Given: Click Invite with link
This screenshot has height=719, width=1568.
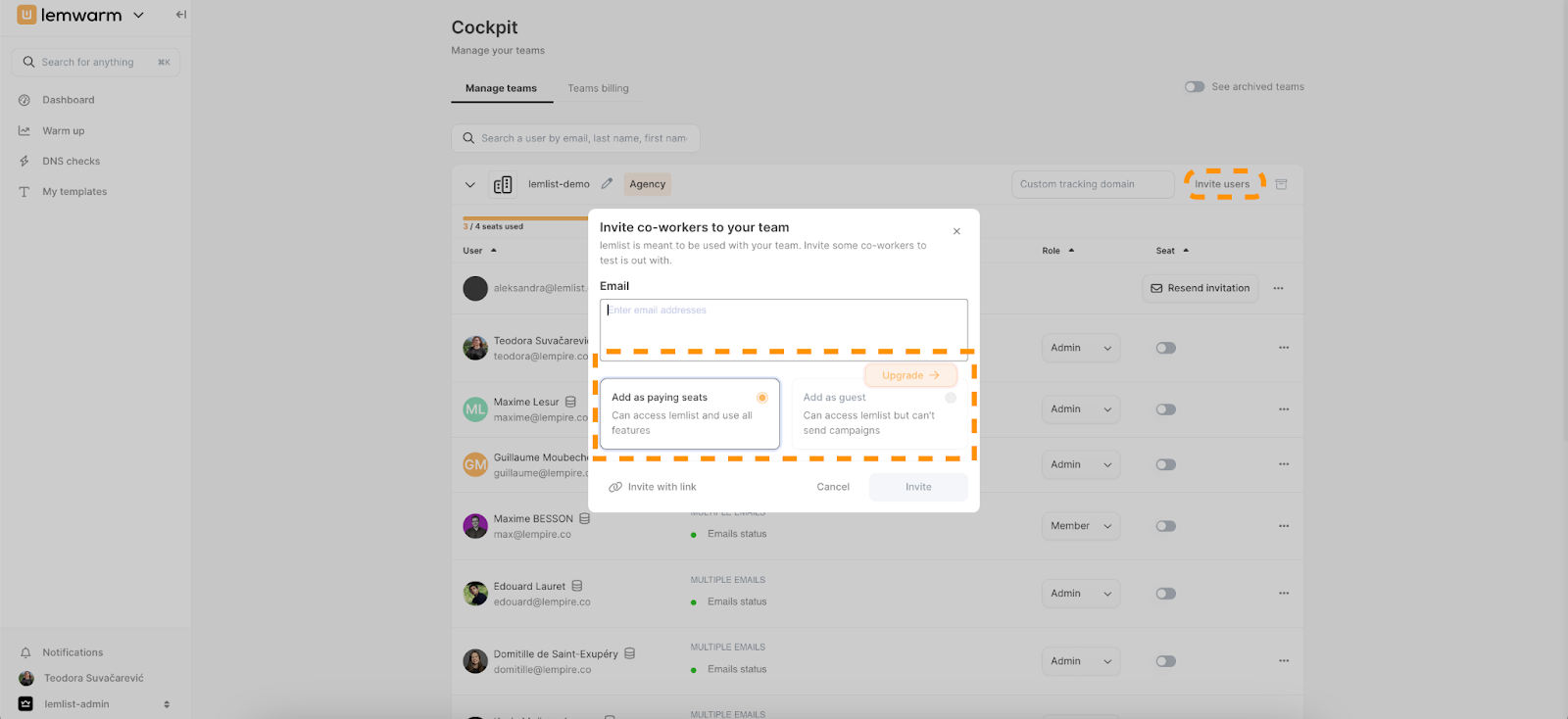Looking at the screenshot, I should (x=653, y=487).
